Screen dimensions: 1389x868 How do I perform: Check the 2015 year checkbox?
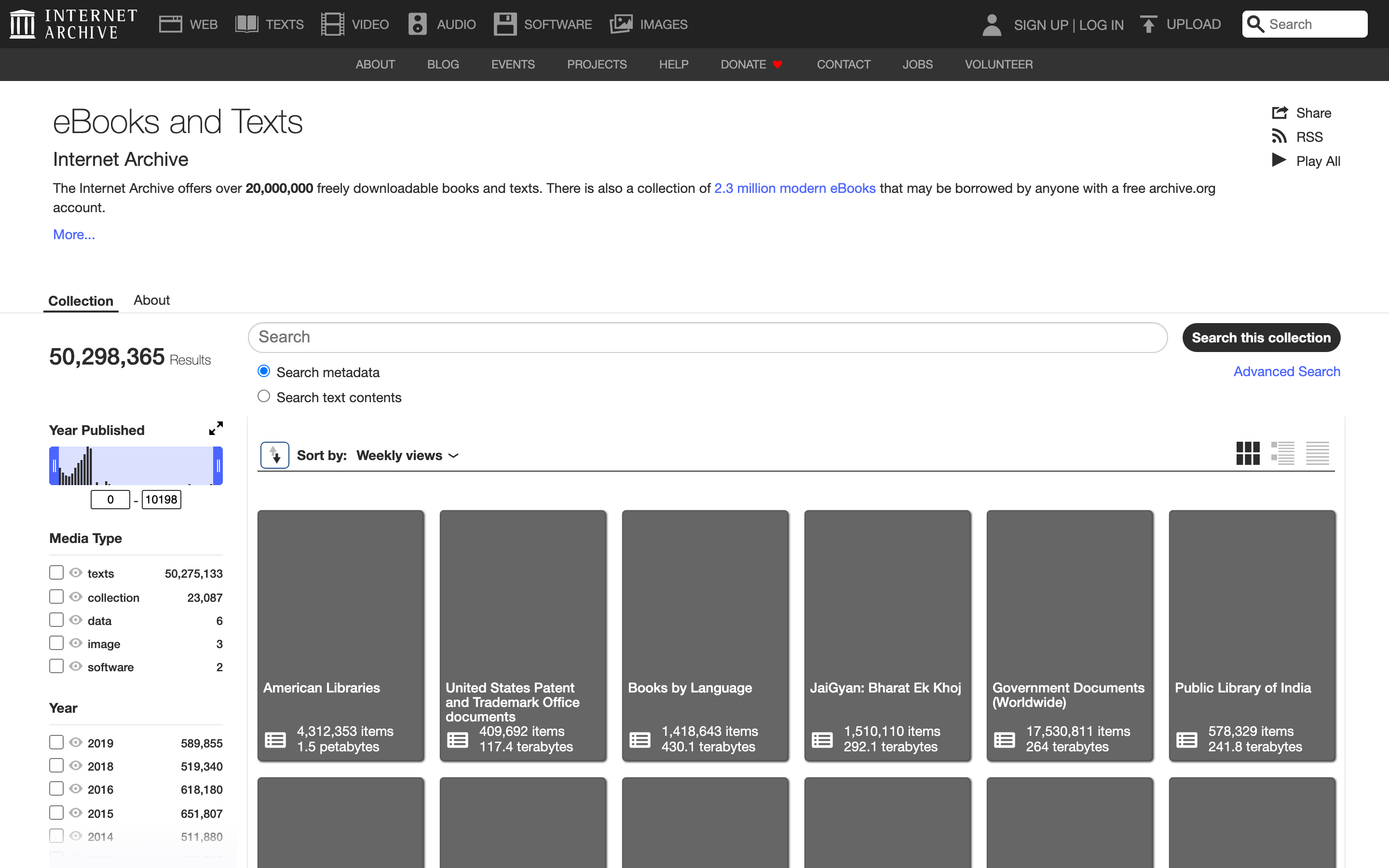pos(56,813)
